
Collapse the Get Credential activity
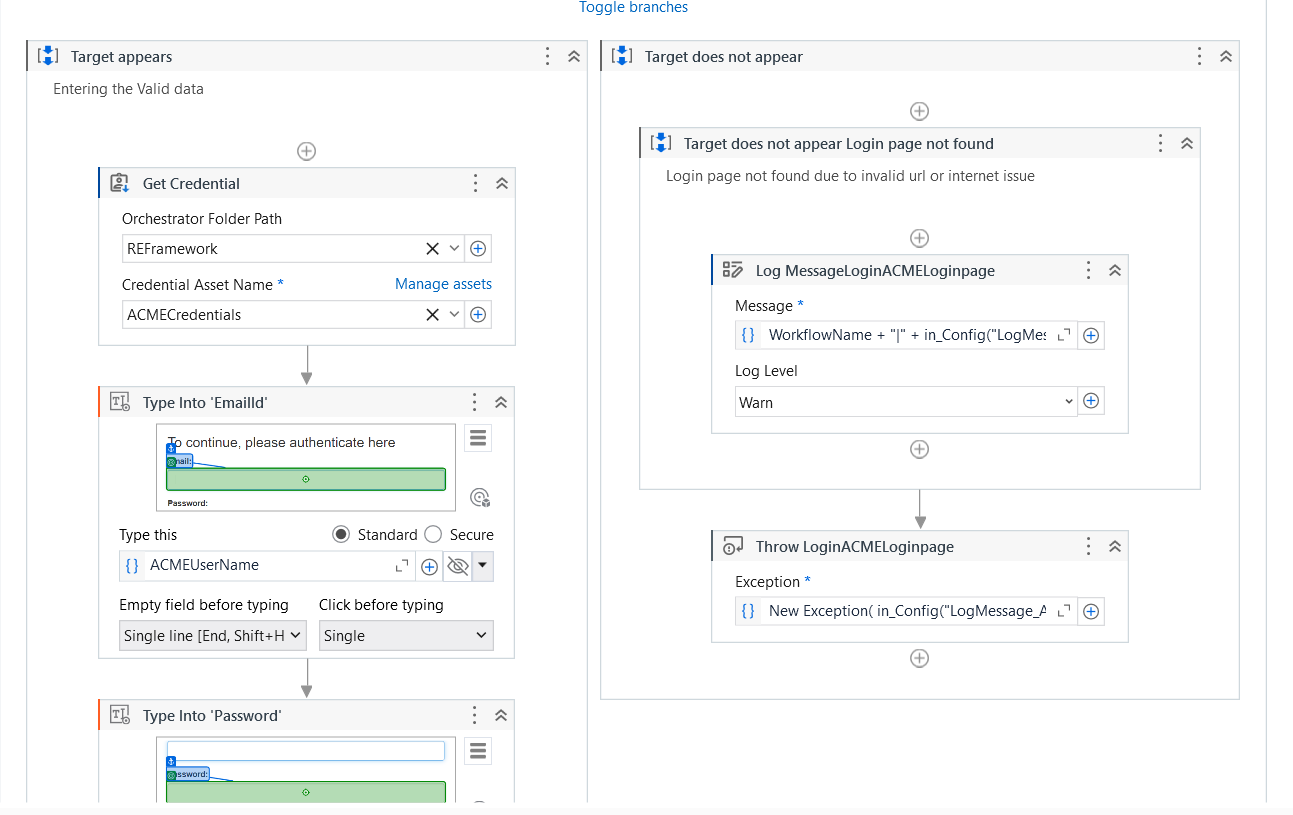click(x=501, y=183)
